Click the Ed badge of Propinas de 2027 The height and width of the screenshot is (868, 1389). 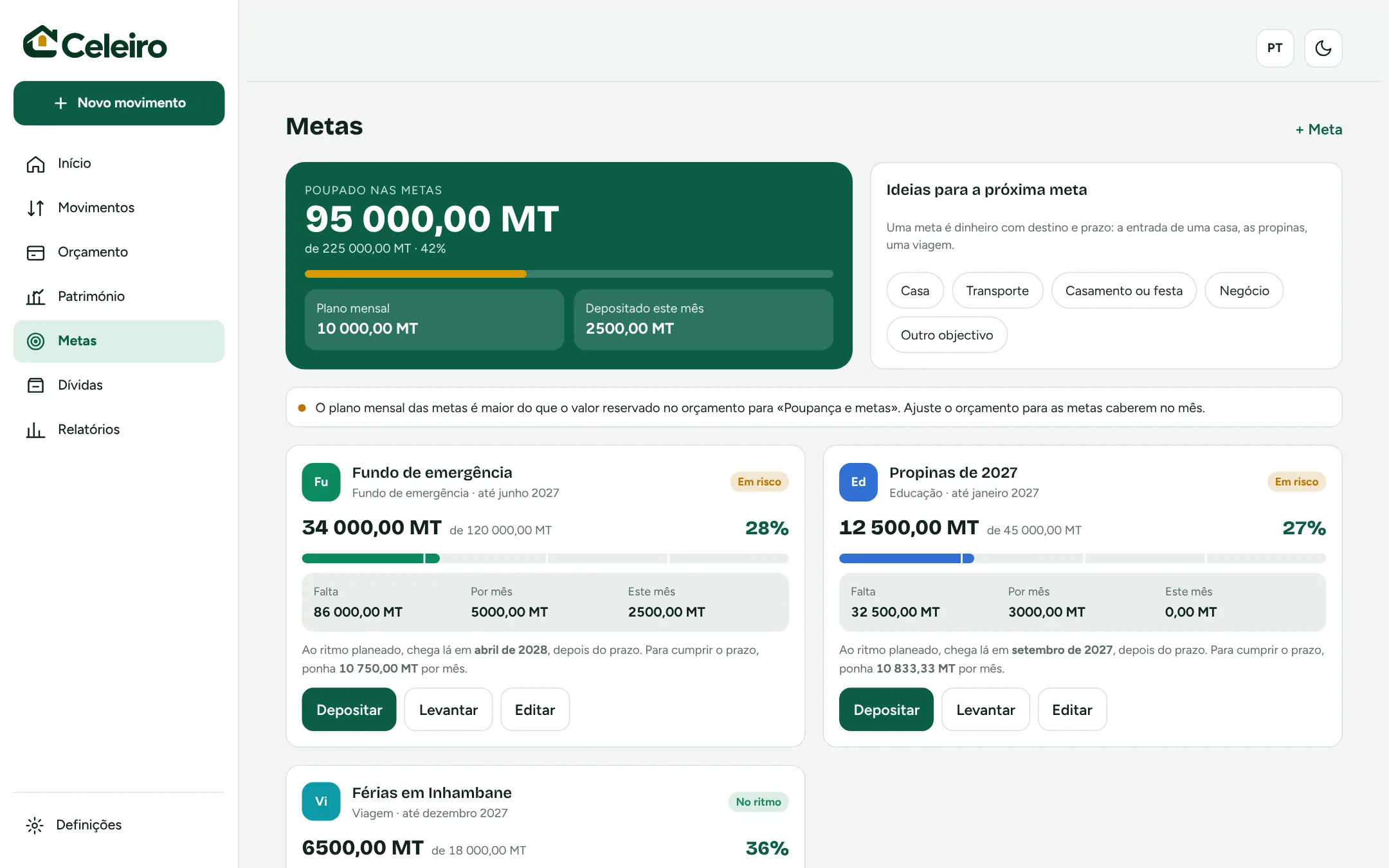pyautogui.click(x=858, y=482)
